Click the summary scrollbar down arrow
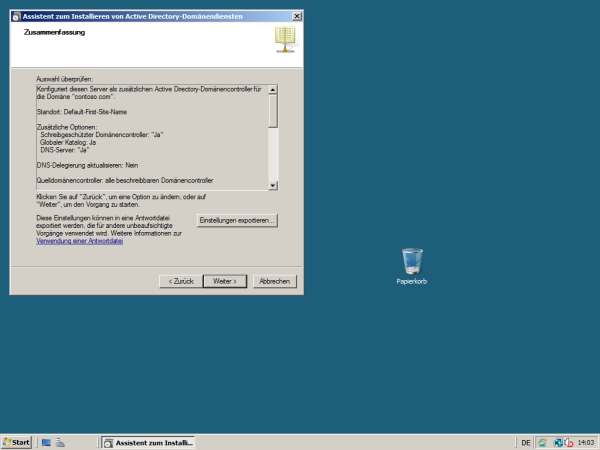600x450 pixels. point(272,186)
